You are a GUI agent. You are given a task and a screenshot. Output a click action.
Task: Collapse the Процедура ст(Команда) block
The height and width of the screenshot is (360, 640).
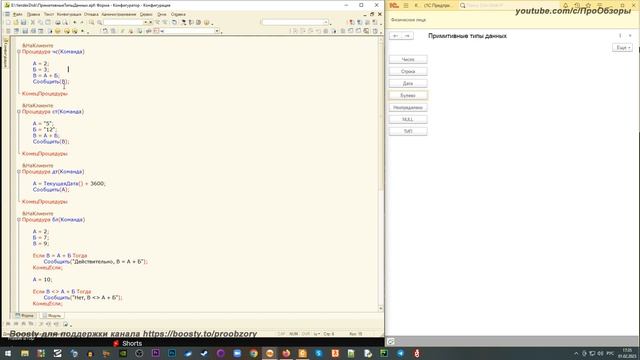[x=19, y=112]
